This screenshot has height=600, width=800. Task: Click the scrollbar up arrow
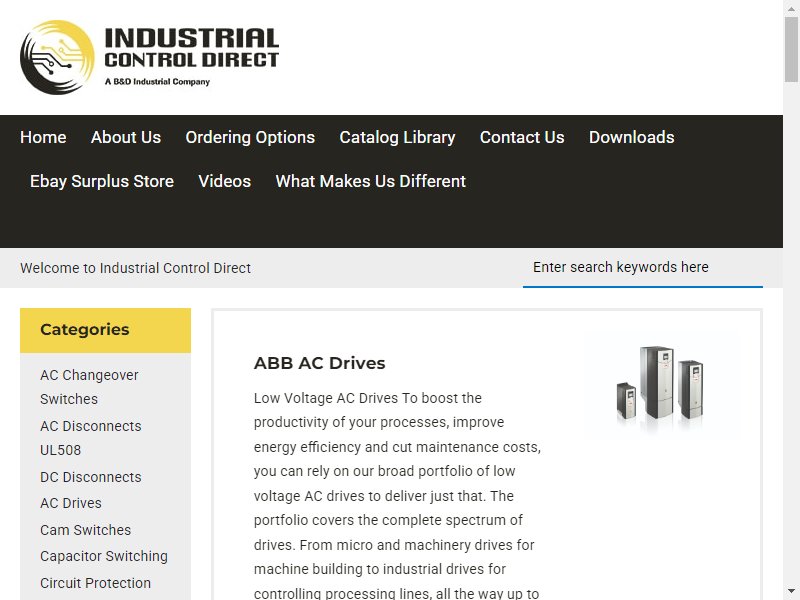[791, 7]
